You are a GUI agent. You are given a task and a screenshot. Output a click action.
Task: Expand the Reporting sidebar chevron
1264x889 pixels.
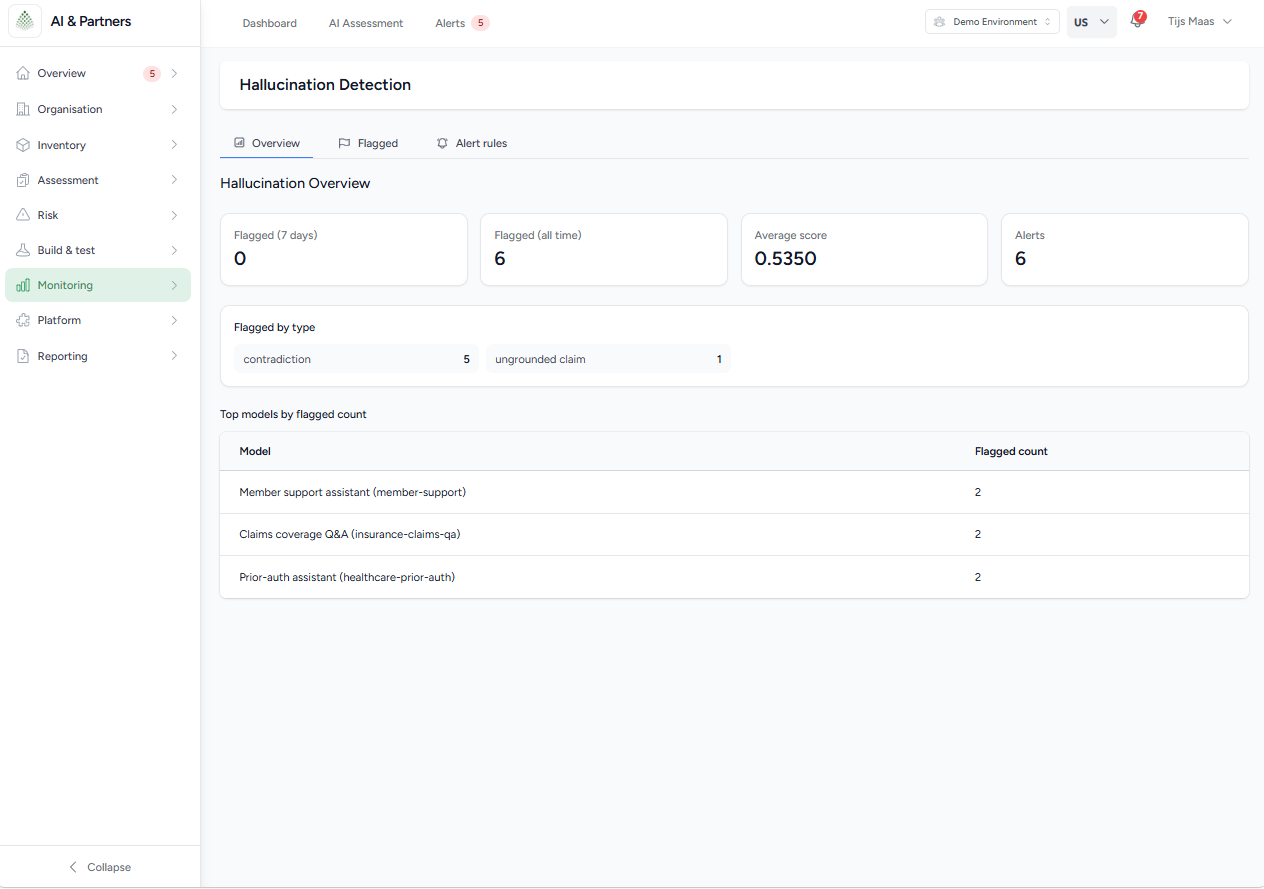[174, 356]
